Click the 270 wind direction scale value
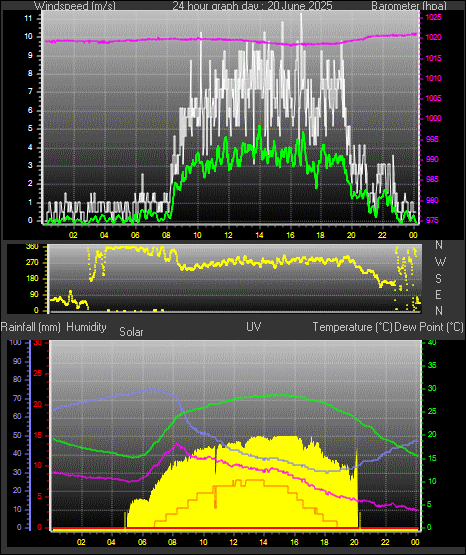The image size is (466, 555). [32, 263]
